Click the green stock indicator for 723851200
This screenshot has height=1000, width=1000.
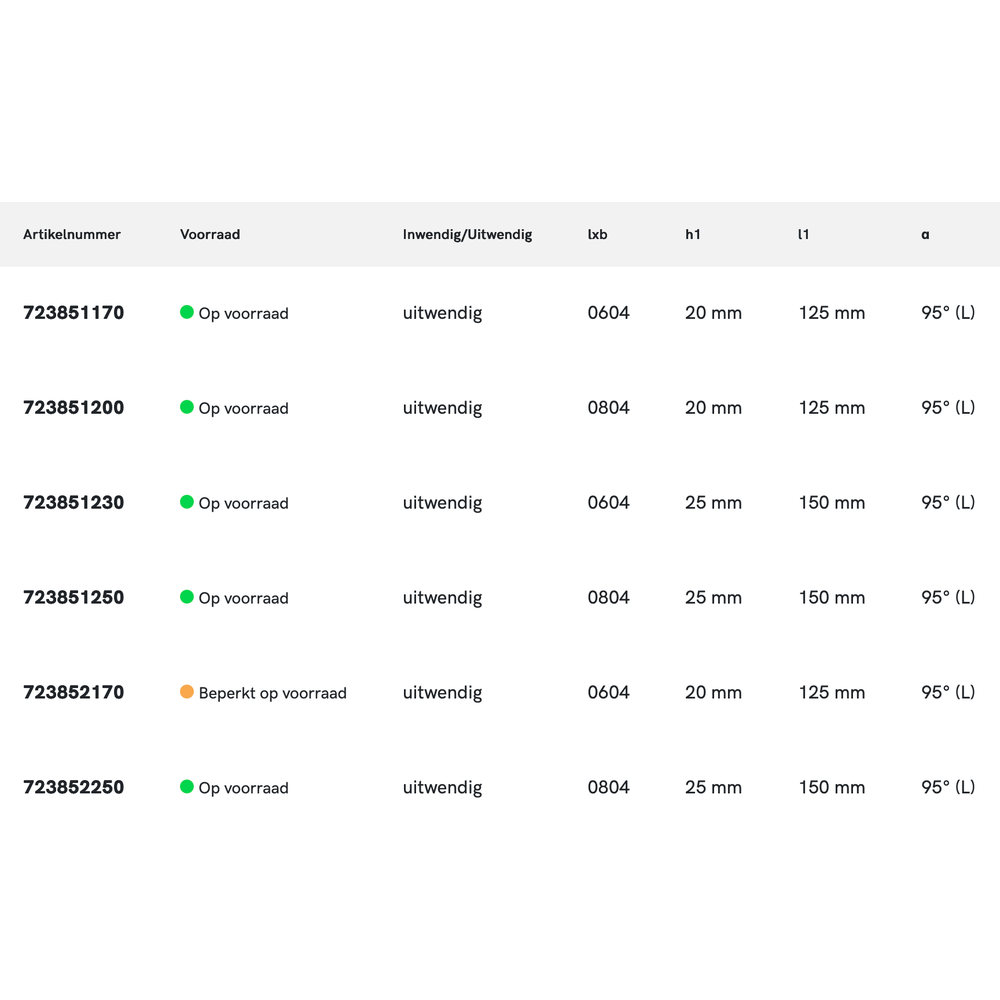pyautogui.click(x=186, y=407)
